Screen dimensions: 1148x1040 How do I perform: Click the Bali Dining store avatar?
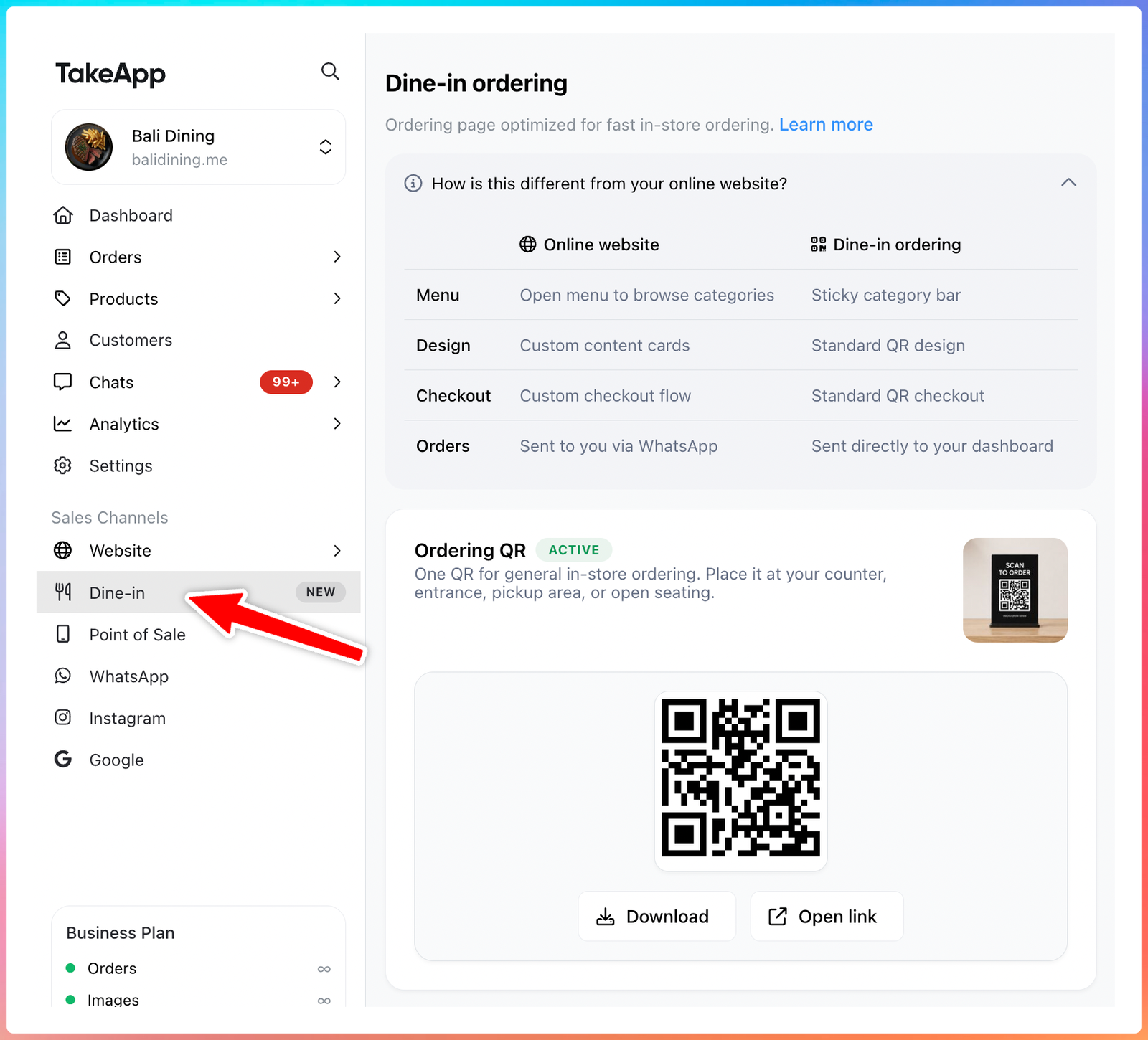(x=89, y=147)
